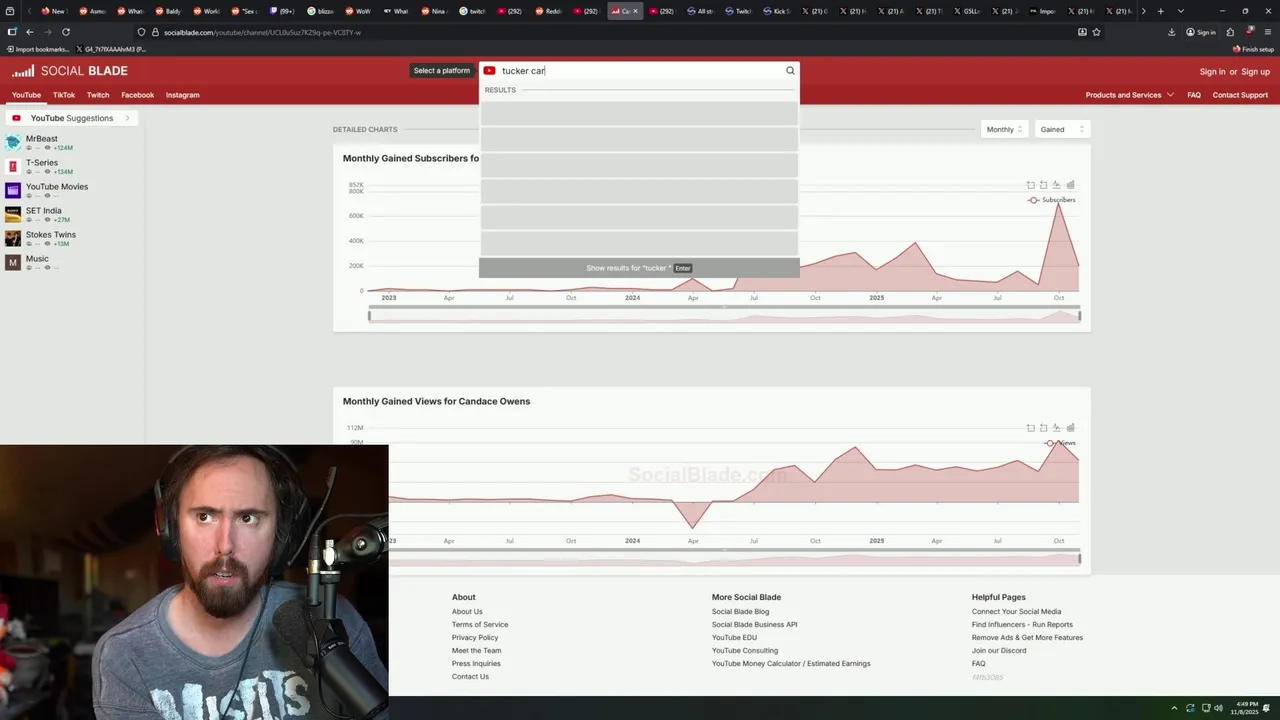
Task: Click the Subscribers chart left range handle
Action: (x=369, y=316)
